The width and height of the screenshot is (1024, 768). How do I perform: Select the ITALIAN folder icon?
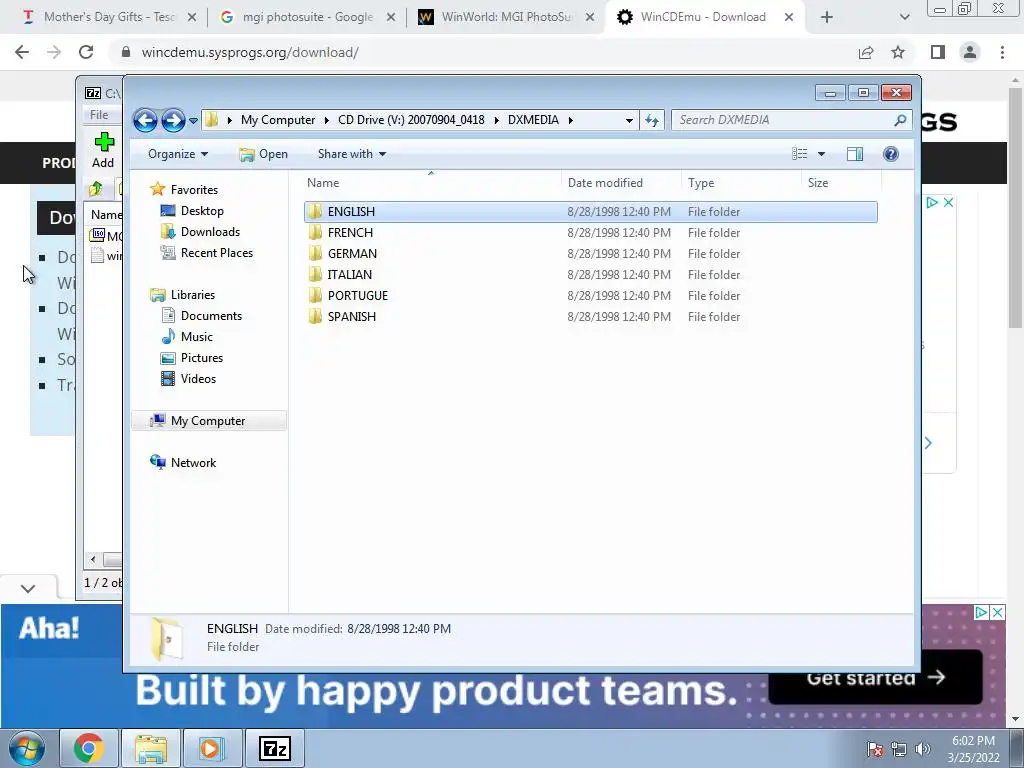[x=315, y=274]
